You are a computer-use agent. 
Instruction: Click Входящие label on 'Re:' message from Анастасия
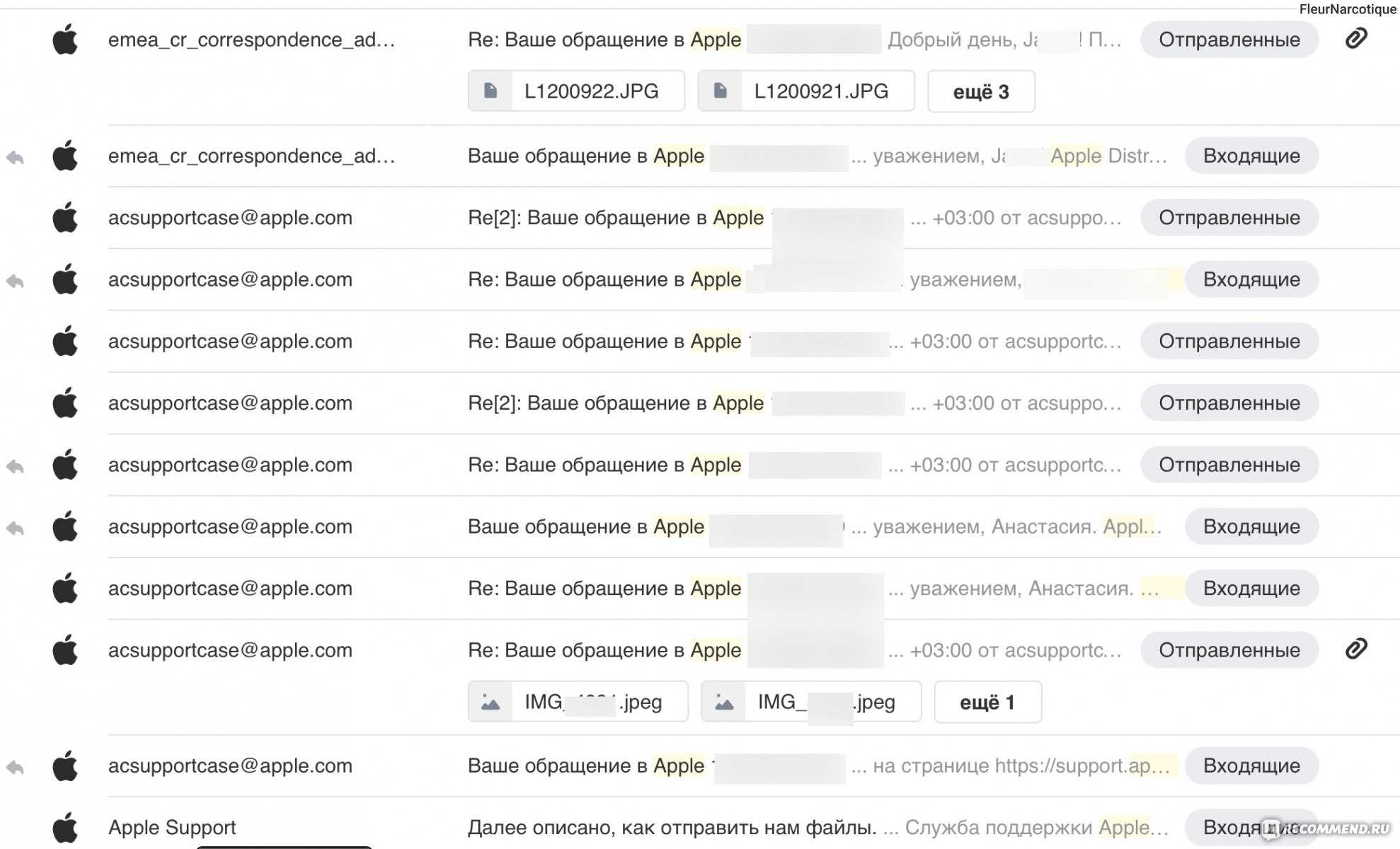point(1251,589)
